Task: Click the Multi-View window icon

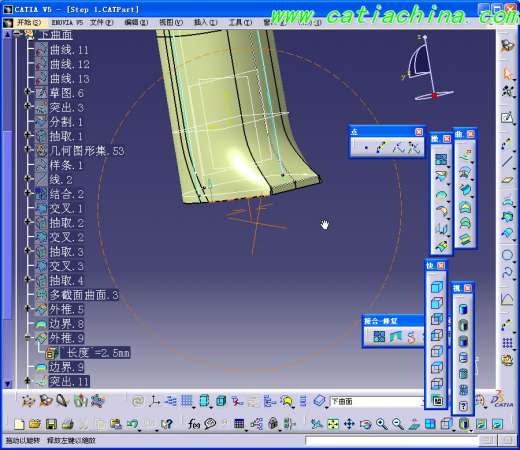Action: (x=430, y=424)
